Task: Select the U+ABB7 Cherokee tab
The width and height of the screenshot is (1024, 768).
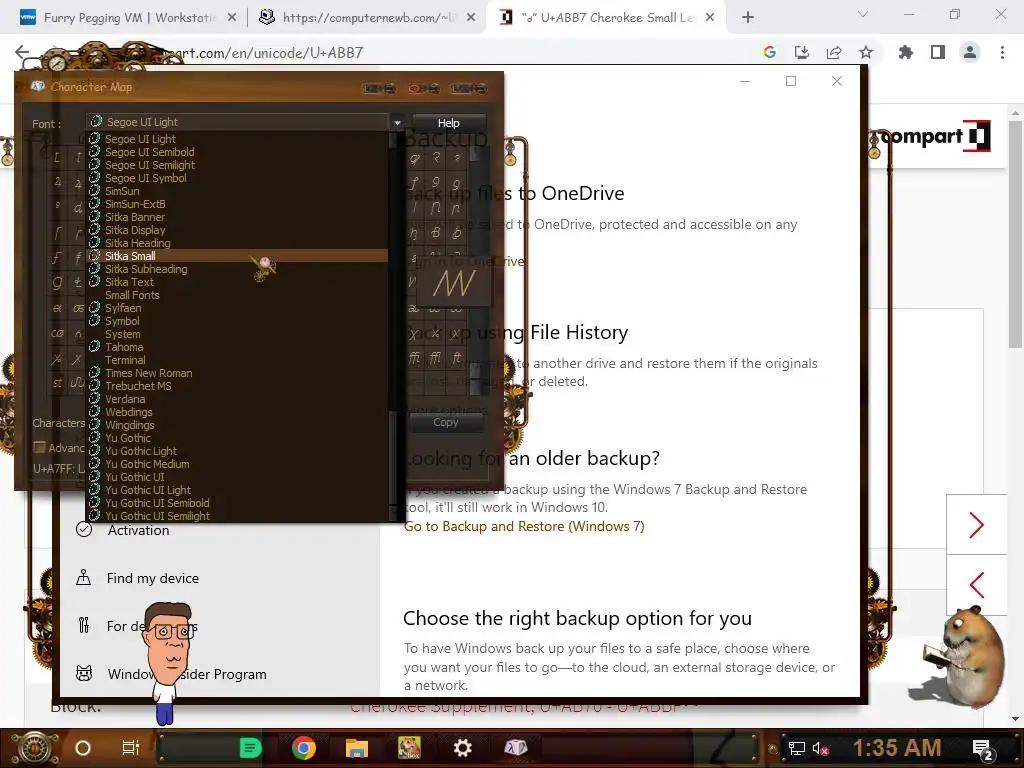Action: (x=608, y=18)
